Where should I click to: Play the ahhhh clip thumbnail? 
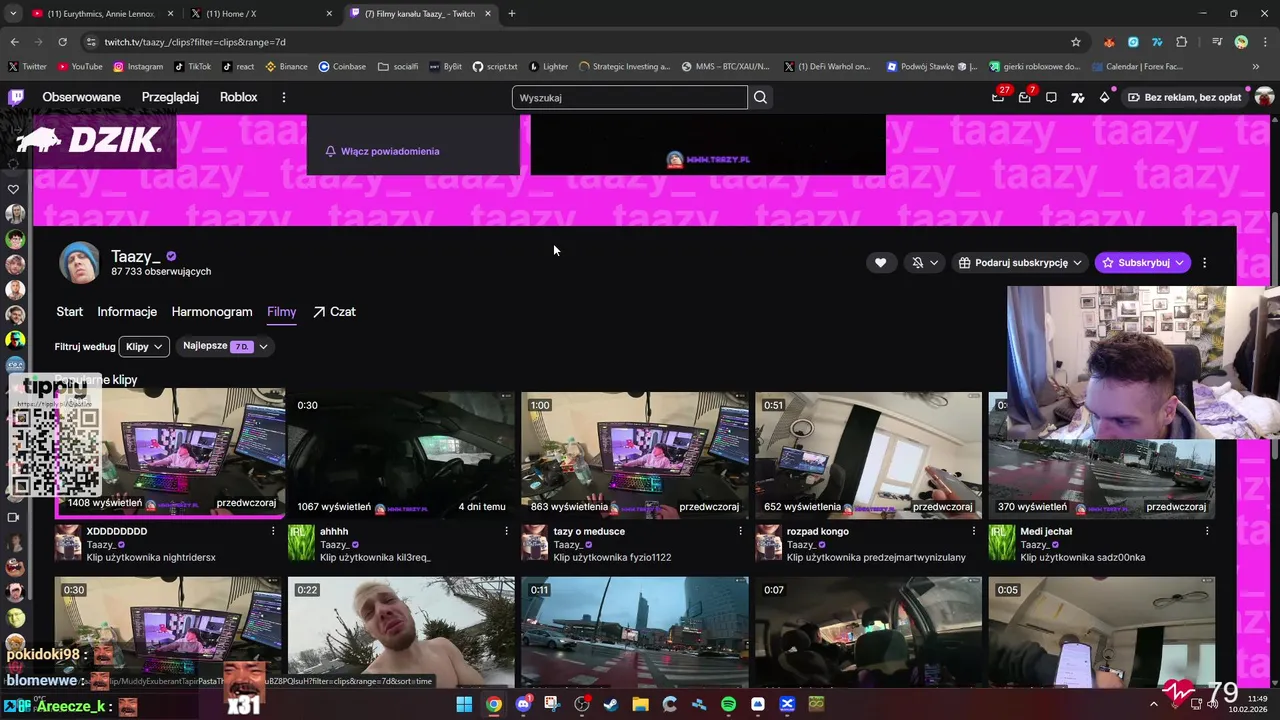point(401,453)
